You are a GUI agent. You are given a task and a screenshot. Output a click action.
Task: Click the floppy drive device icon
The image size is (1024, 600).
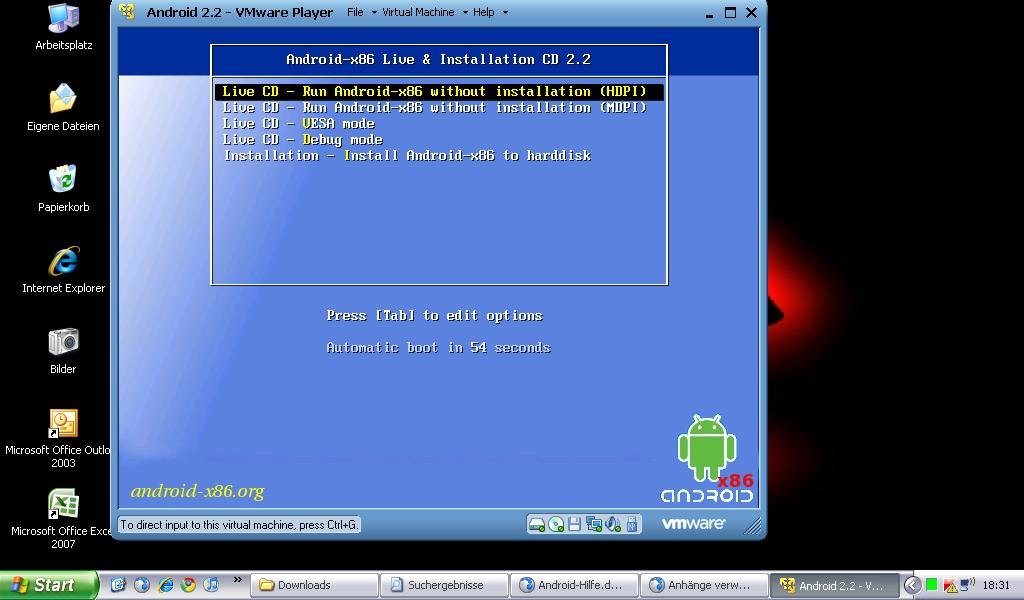[x=575, y=524]
